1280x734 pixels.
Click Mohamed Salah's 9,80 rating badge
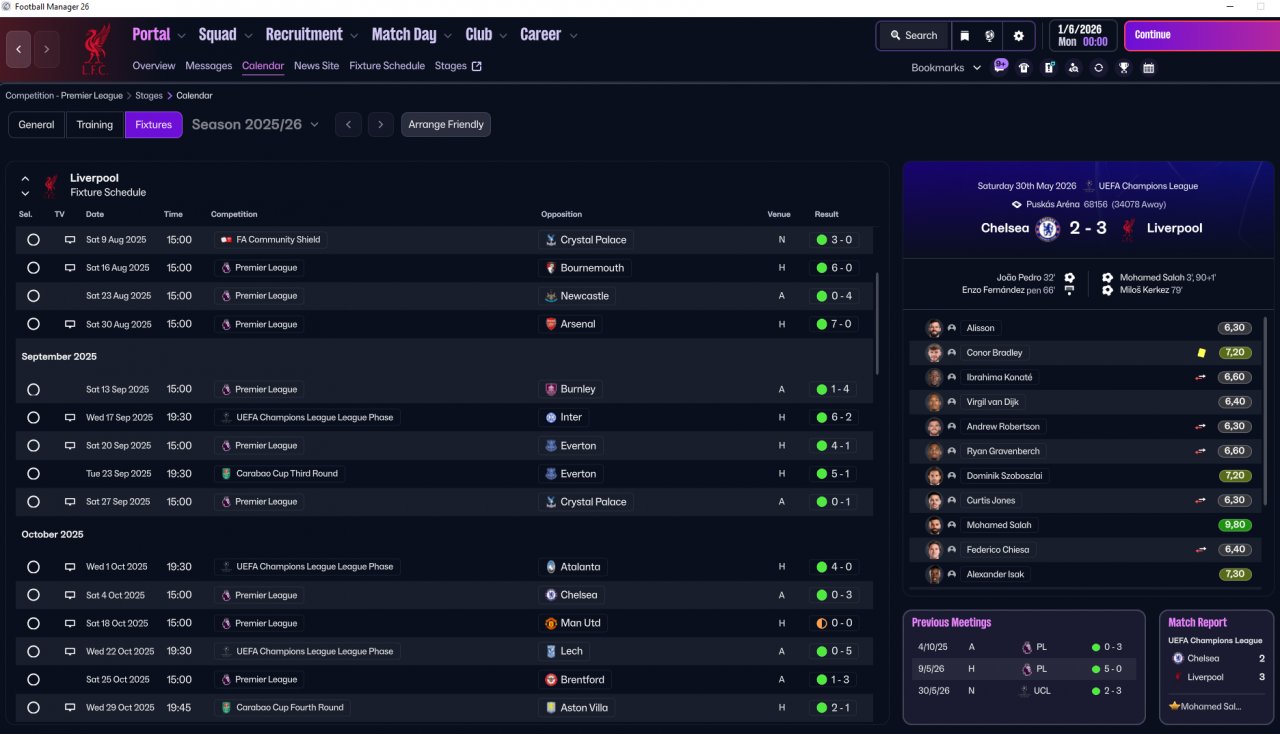point(1235,525)
